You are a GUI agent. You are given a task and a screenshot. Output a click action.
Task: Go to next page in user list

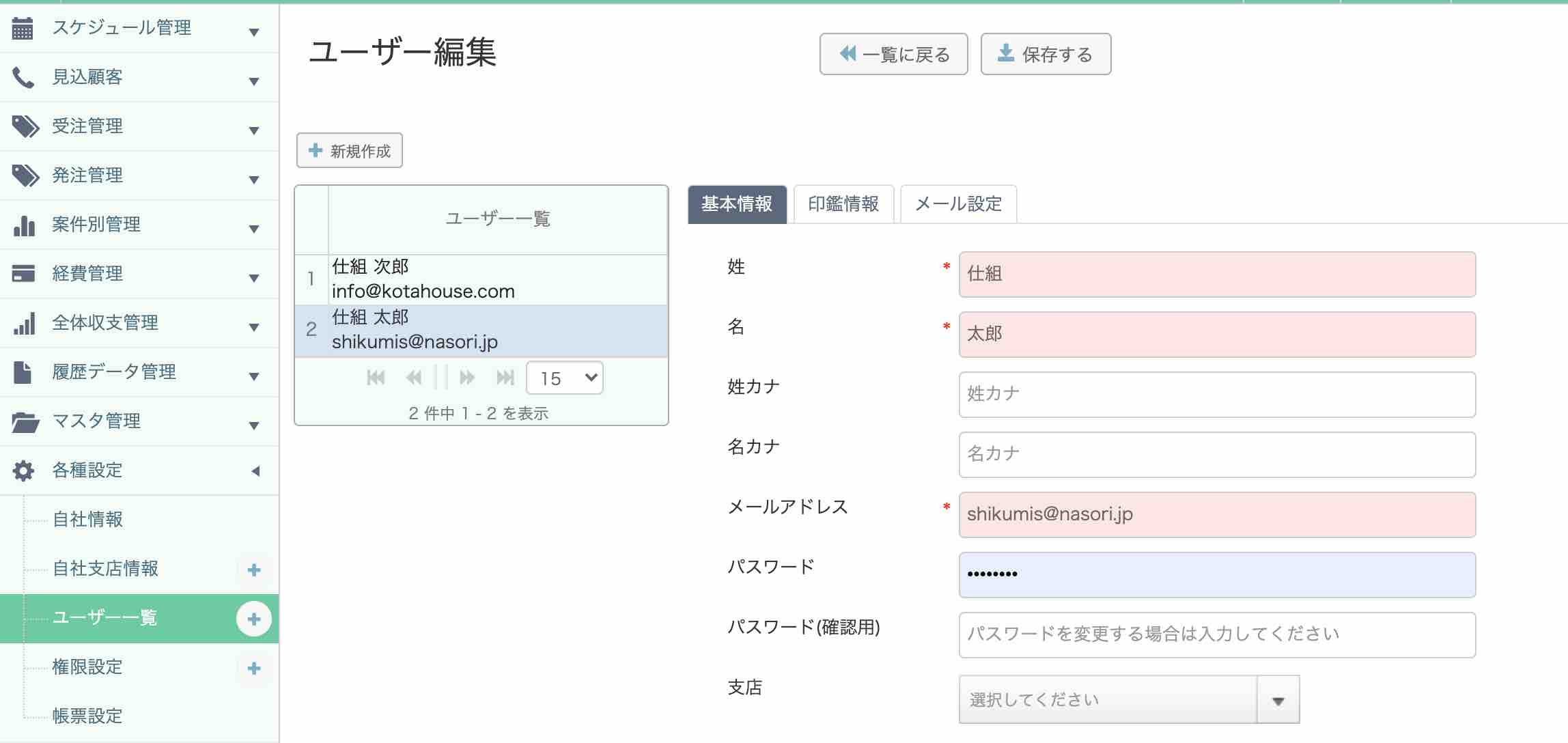pyautogui.click(x=467, y=378)
